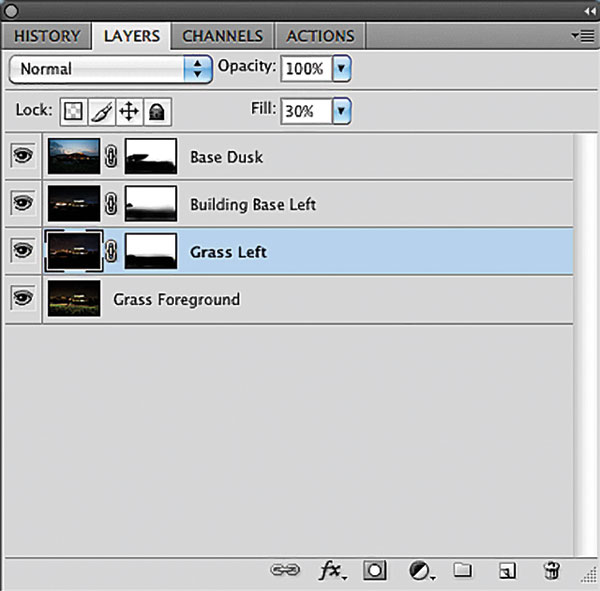Select the Base Dusk layer thumbnail
This screenshot has height=591, width=600.
[x=74, y=156]
